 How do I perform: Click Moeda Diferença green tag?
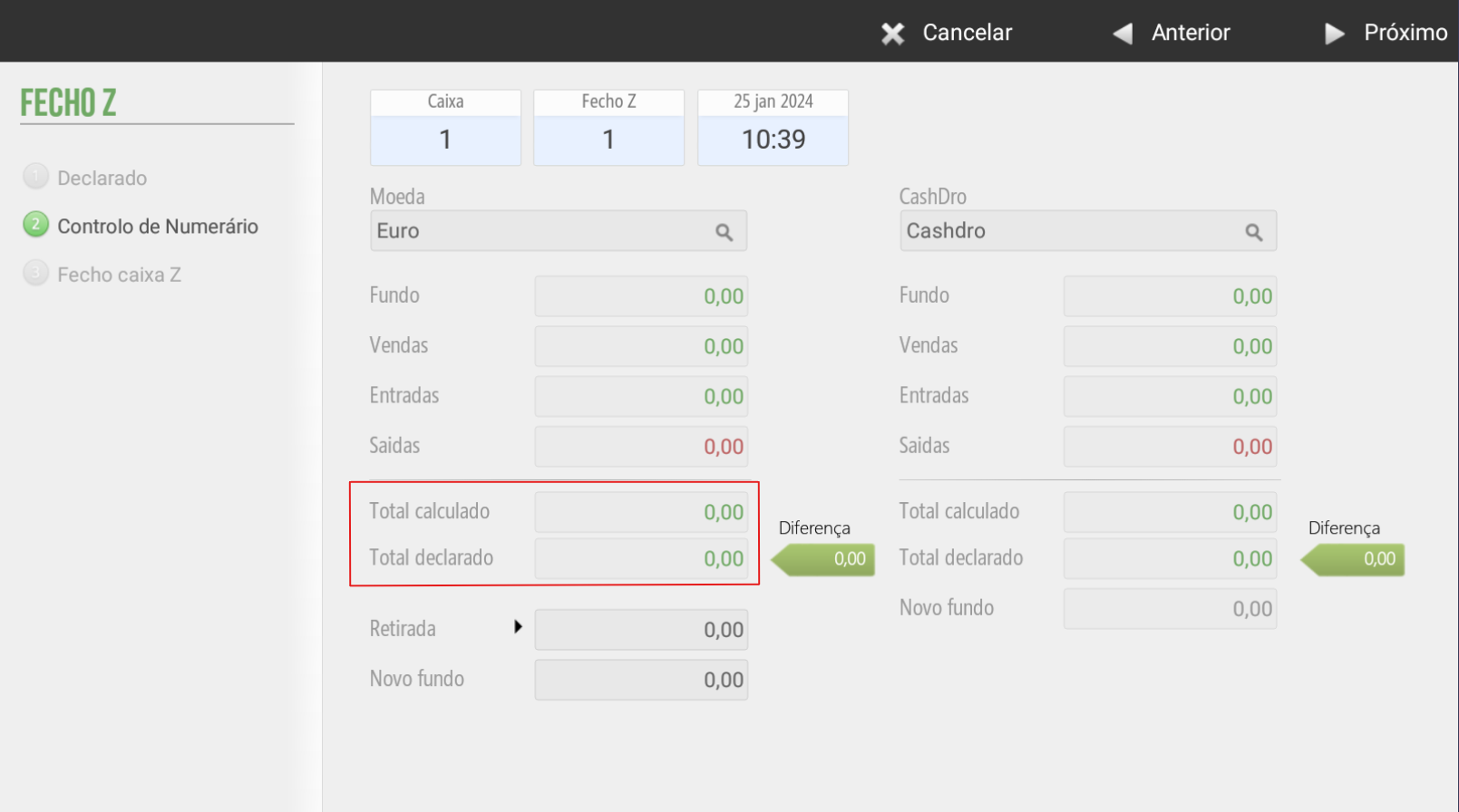[x=823, y=559]
